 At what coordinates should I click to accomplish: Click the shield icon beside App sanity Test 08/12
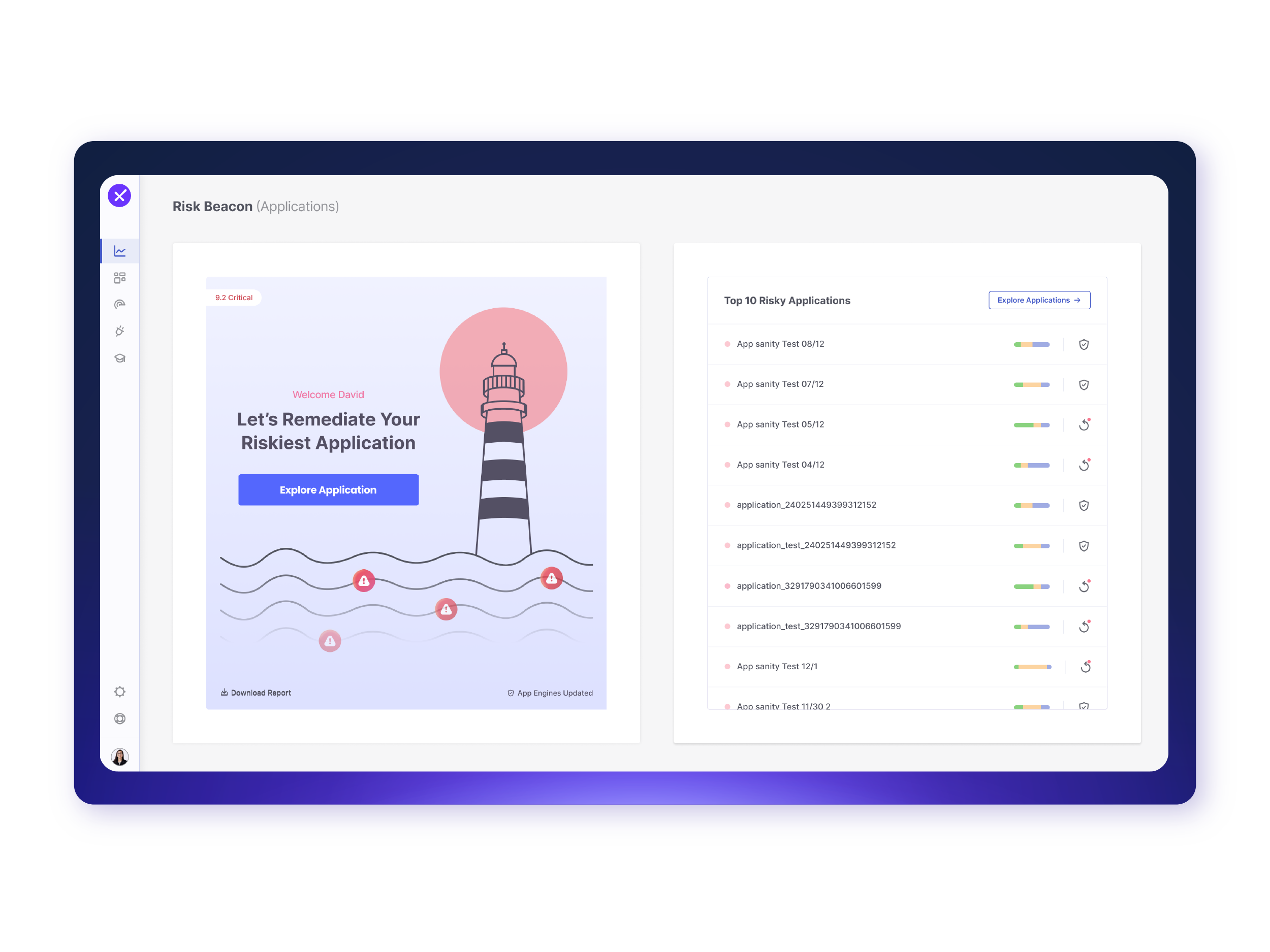click(x=1084, y=344)
